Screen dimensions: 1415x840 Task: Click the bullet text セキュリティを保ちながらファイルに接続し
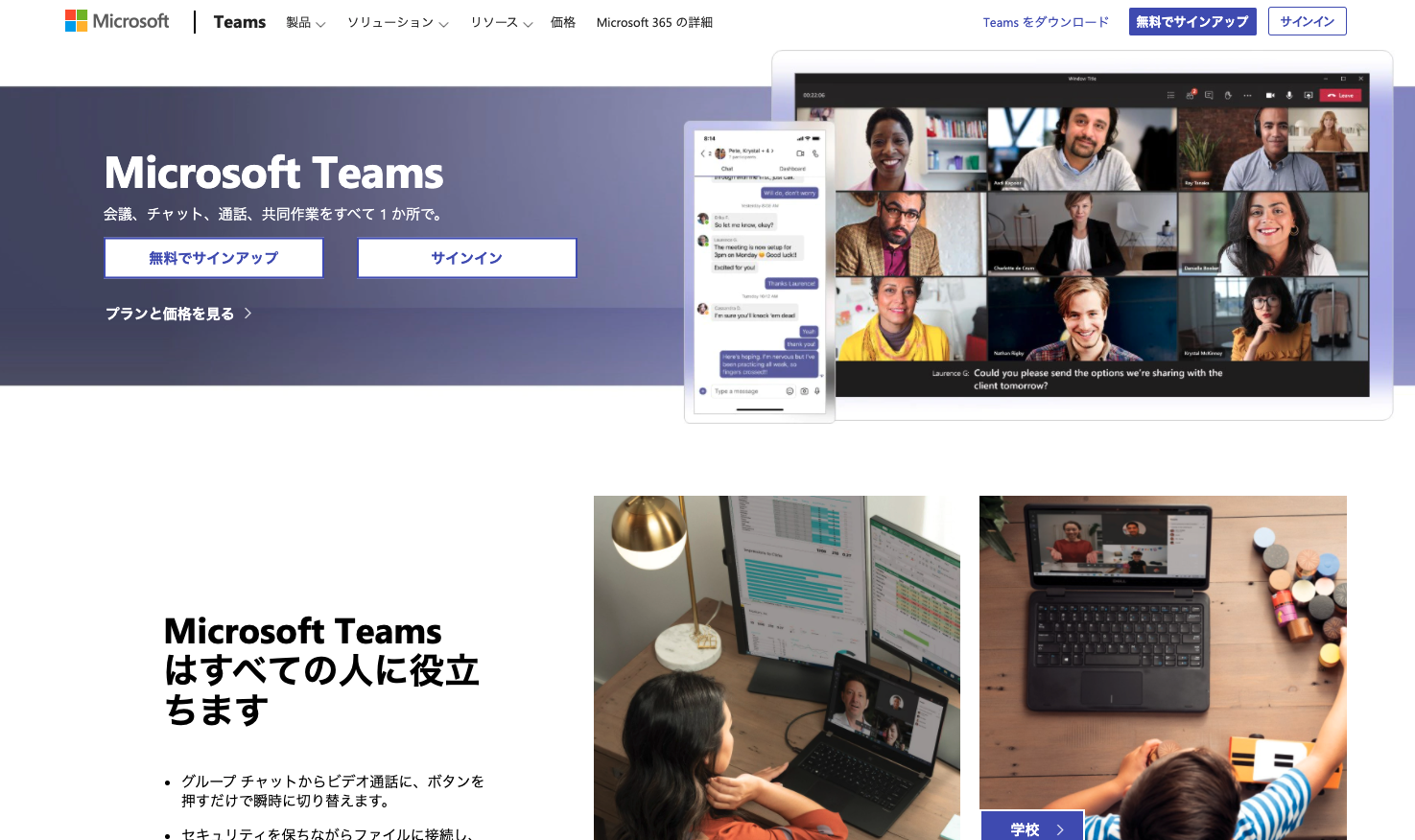(x=327, y=833)
